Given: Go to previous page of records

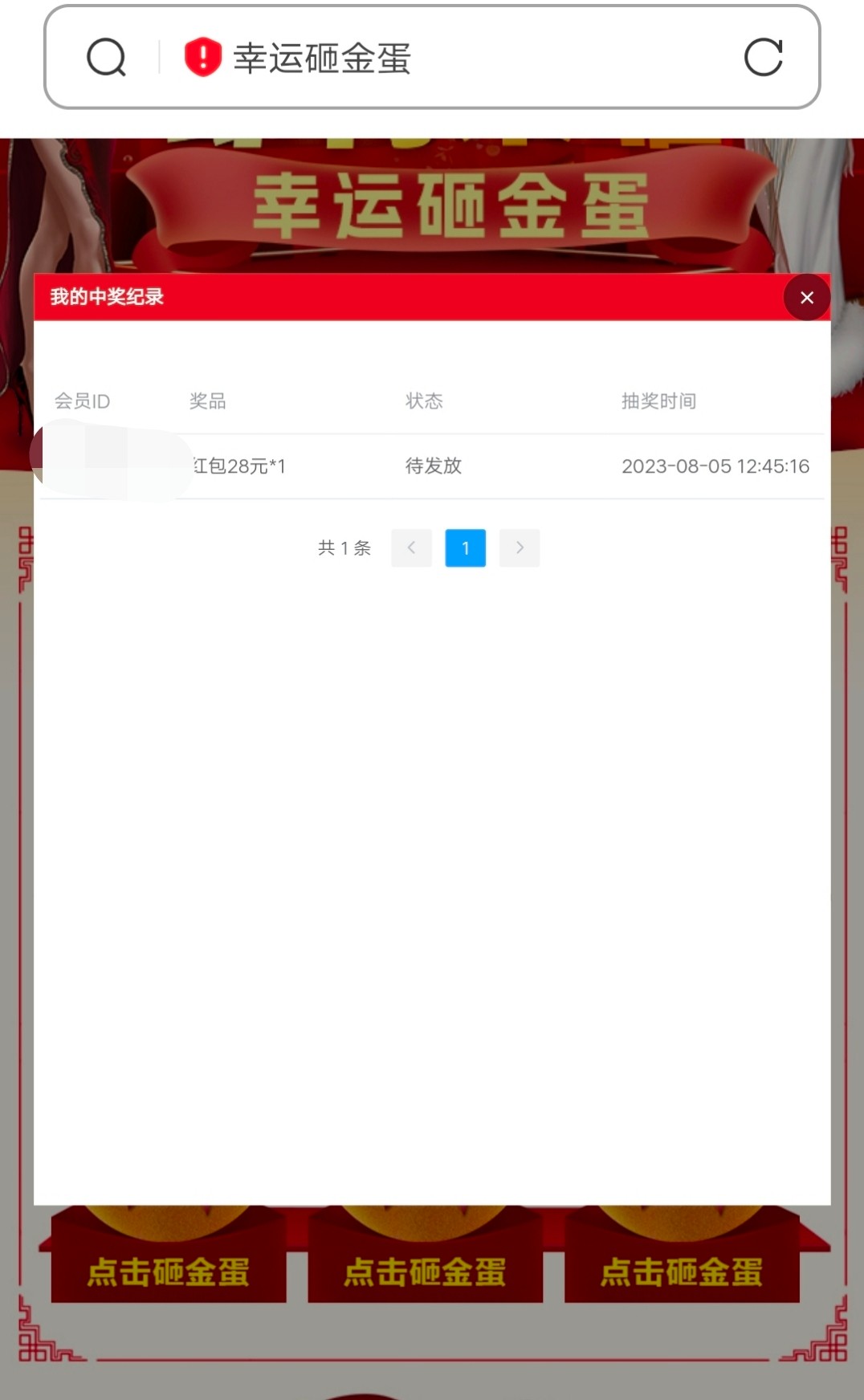Looking at the screenshot, I should pos(411,548).
